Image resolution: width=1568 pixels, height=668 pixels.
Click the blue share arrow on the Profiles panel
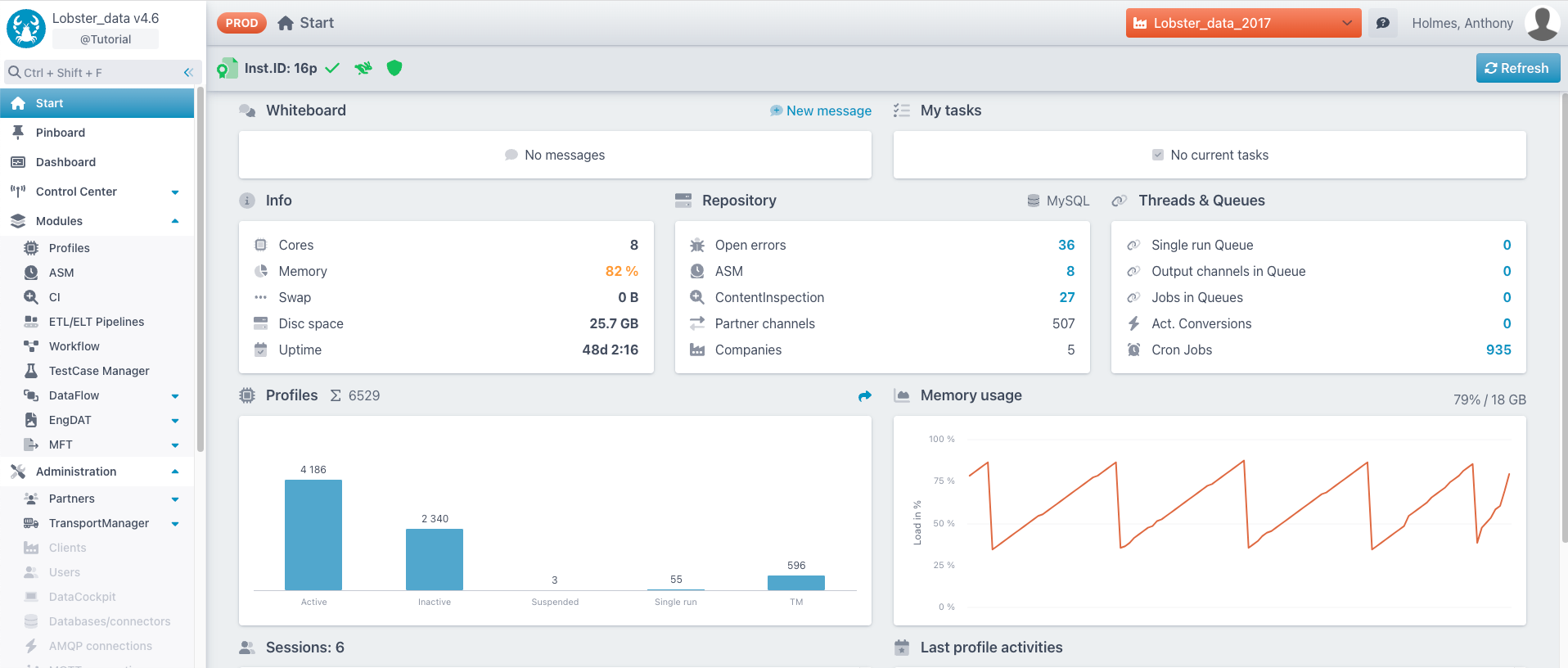click(x=865, y=396)
